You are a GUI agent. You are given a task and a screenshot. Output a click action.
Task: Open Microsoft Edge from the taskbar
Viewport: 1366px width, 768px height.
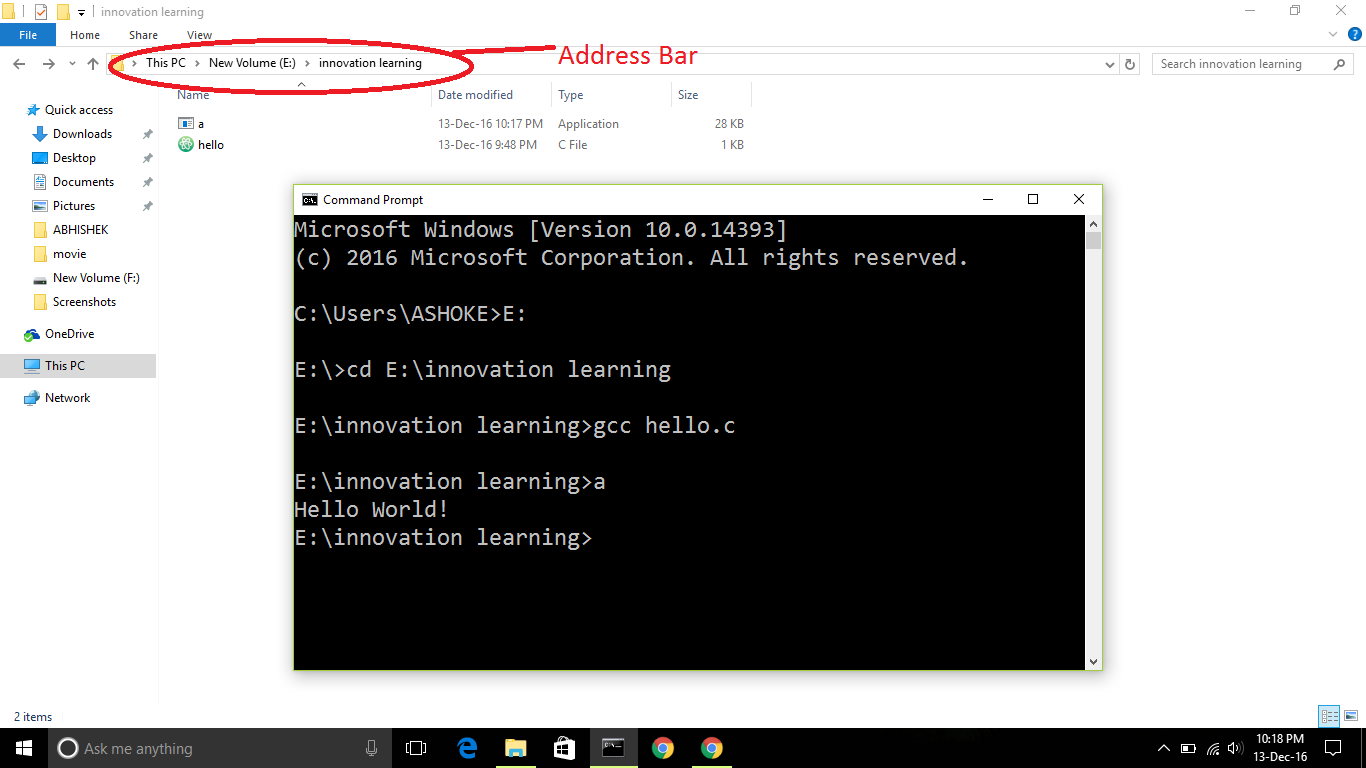[466, 747]
